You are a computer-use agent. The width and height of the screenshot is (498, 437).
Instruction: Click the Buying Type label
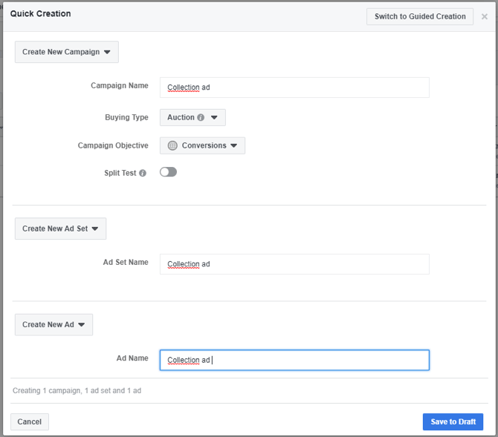[x=127, y=117]
